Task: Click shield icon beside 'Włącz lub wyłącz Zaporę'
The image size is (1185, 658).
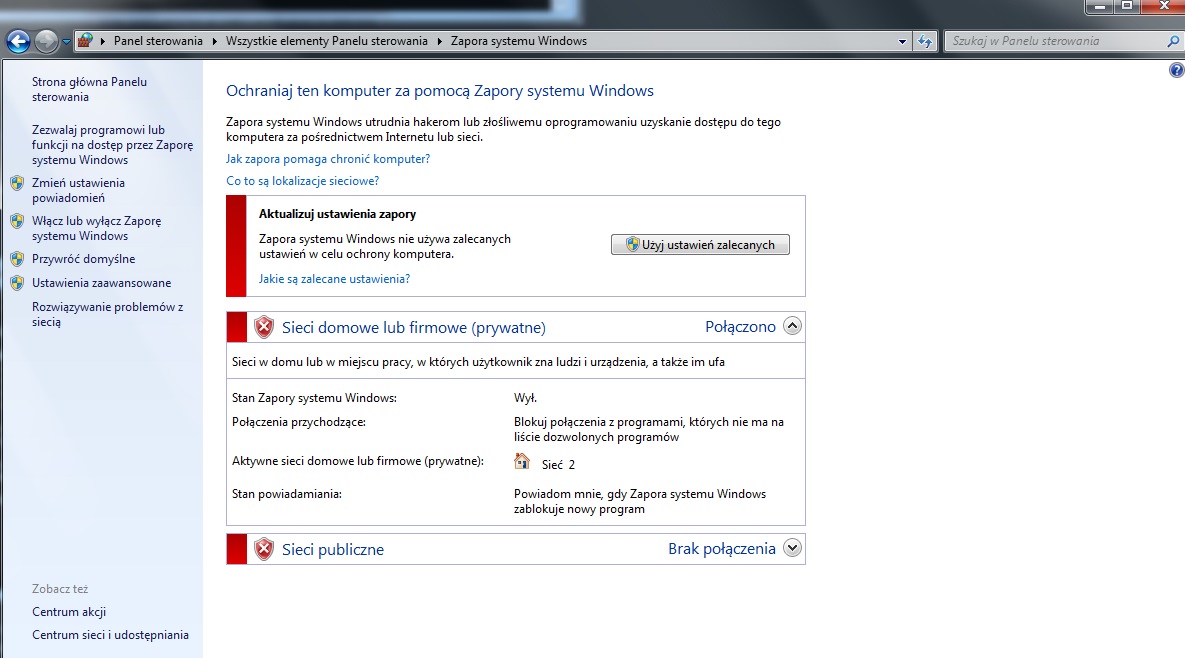Action: point(17,221)
